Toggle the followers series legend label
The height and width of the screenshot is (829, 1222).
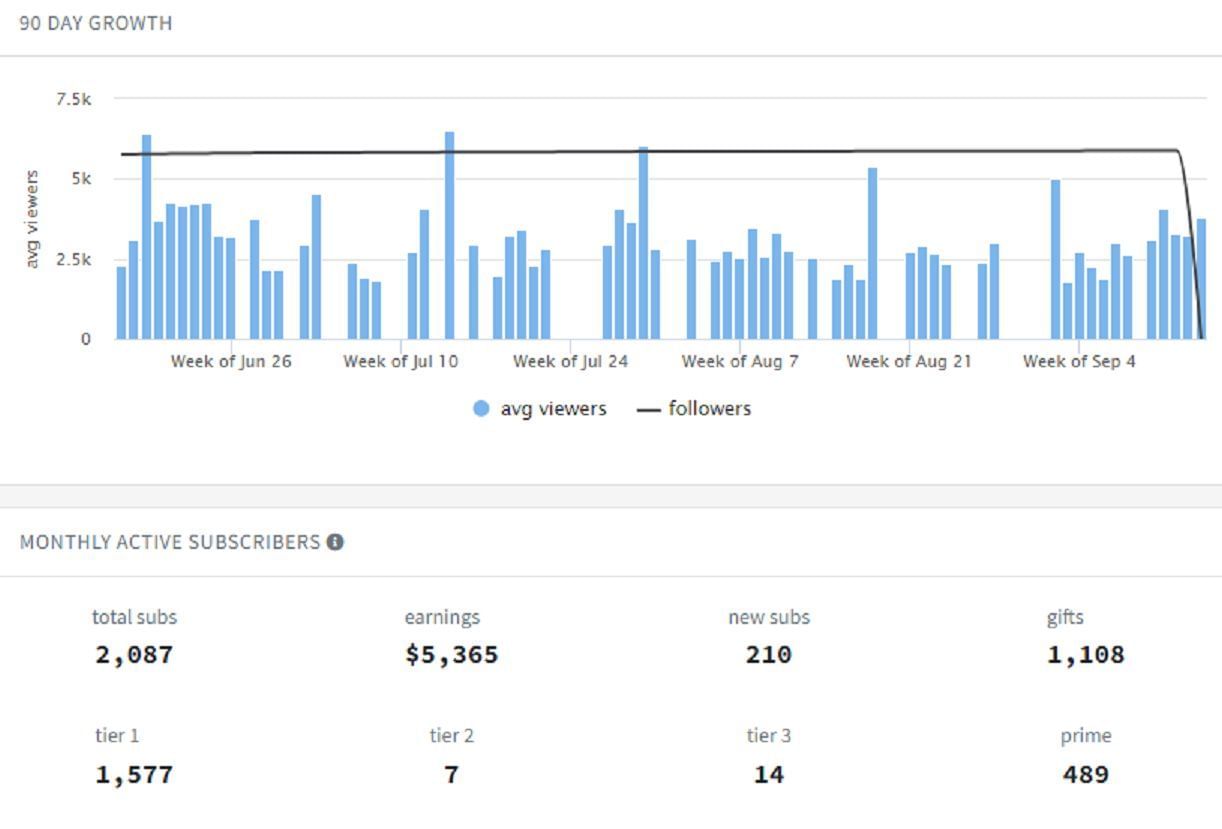coord(709,409)
